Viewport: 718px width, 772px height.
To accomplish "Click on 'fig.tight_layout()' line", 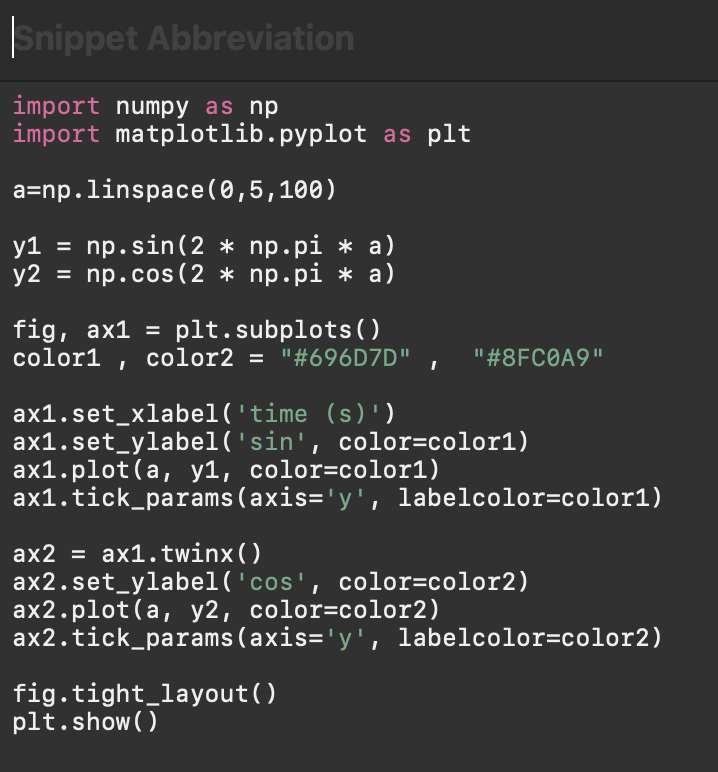I will 145,695.
